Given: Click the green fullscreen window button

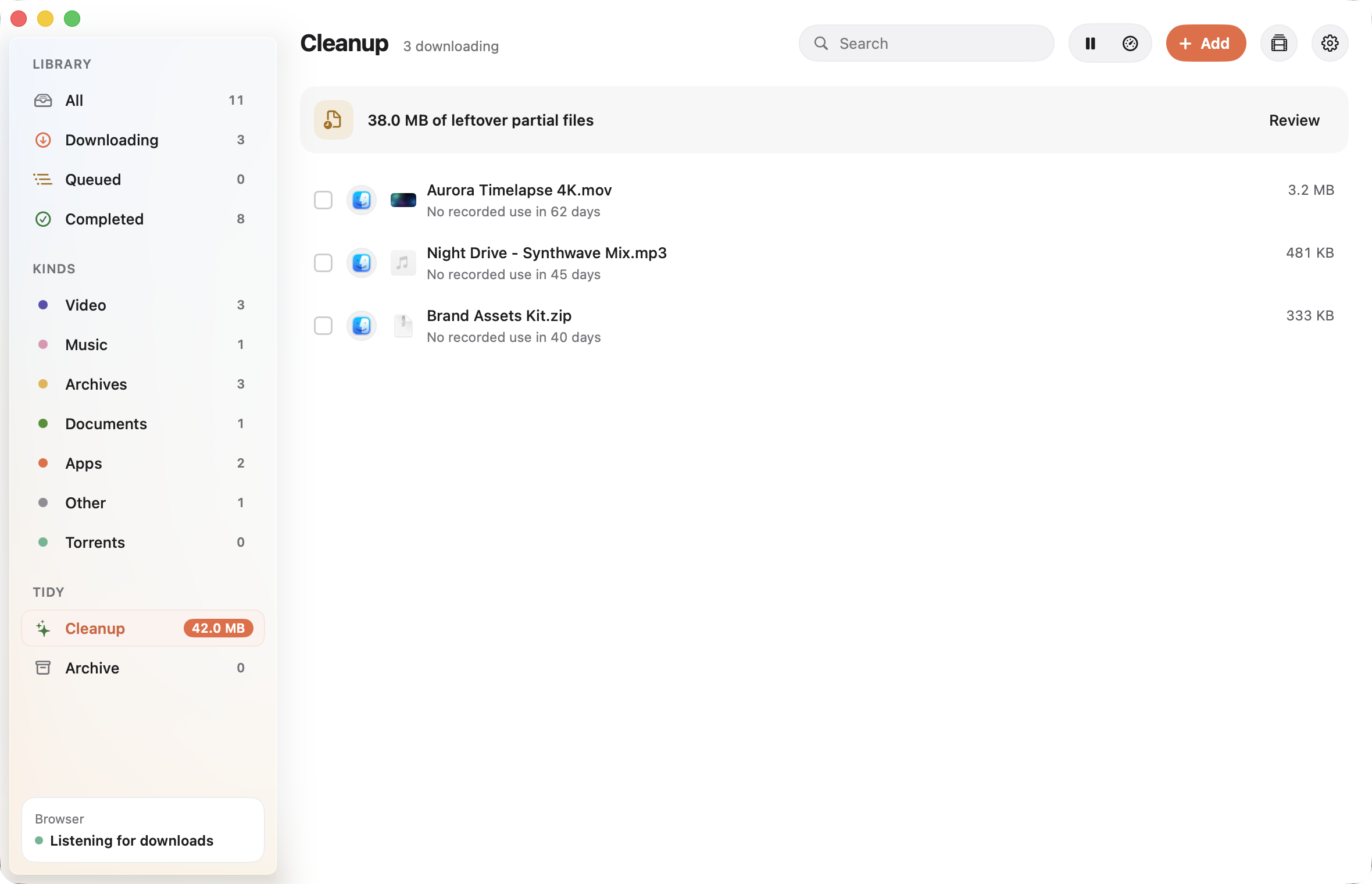Looking at the screenshot, I should [x=72, y=19].
